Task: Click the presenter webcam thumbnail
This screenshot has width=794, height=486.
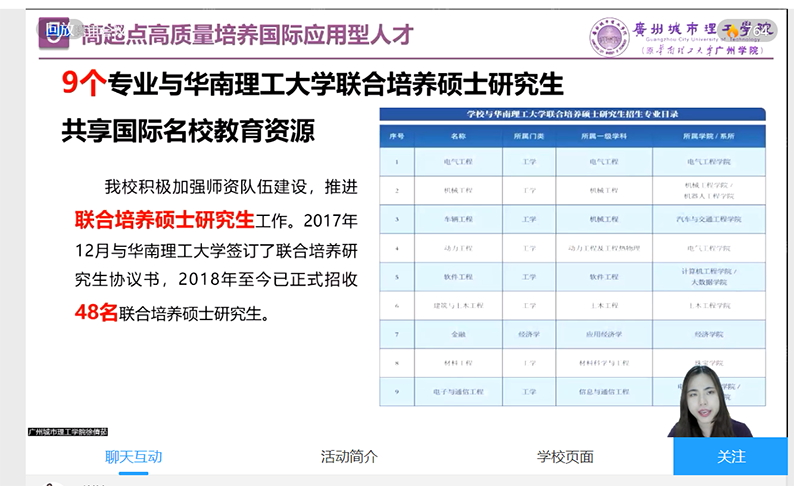Action: (x=710, y=401)
